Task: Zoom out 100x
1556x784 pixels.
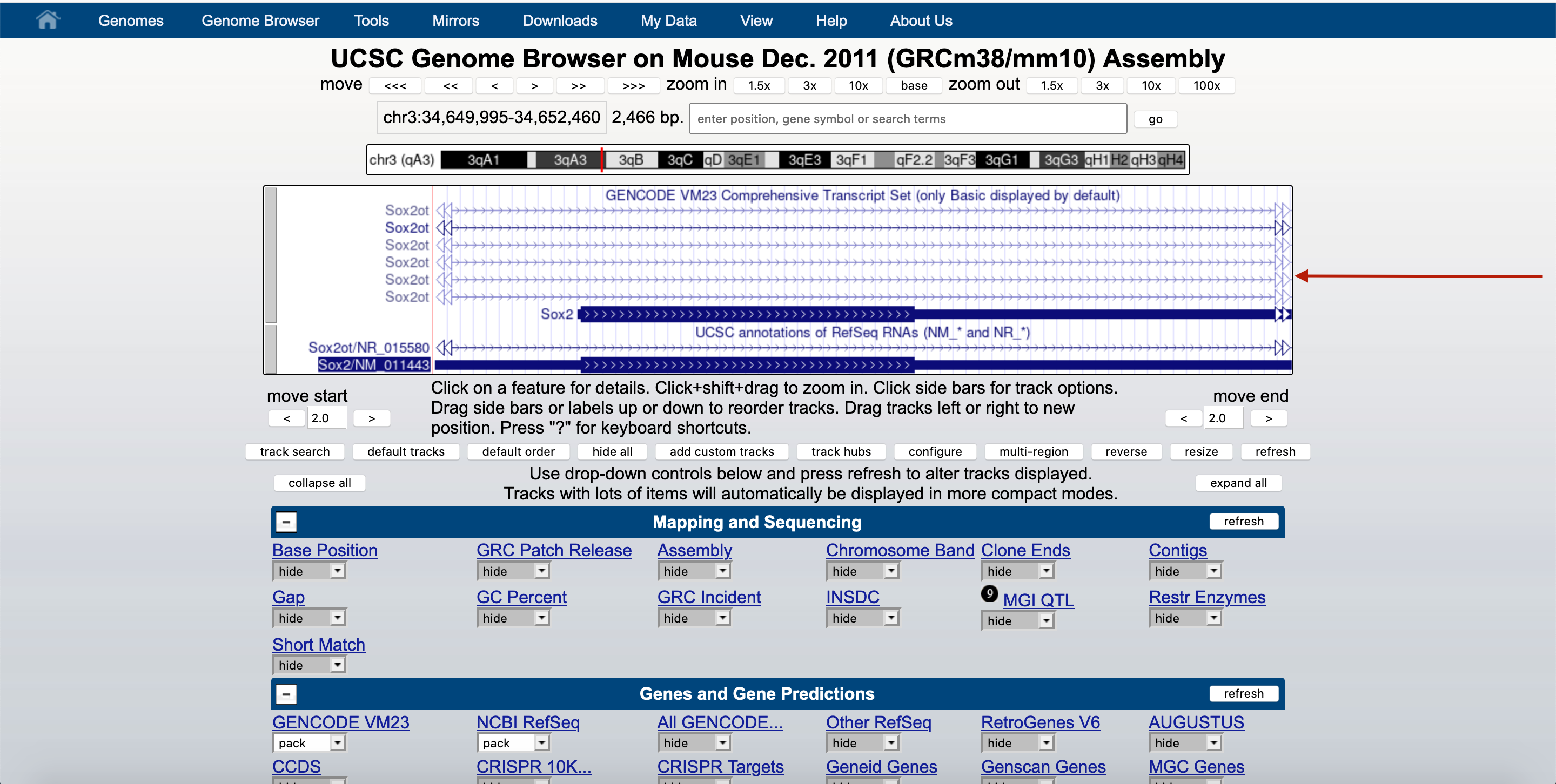Action: pos(1206,86)
